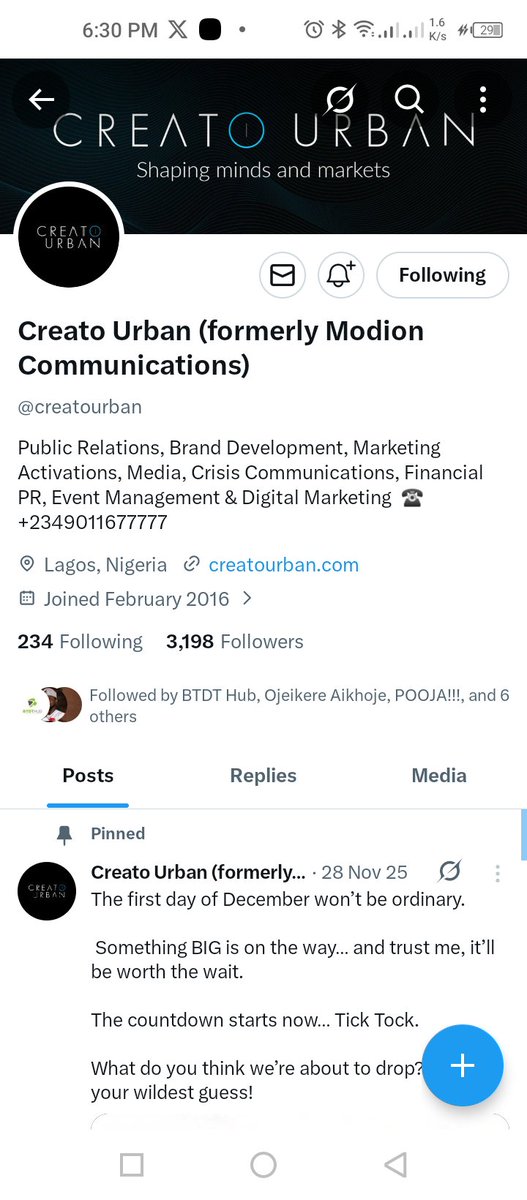Switch to the Media tab
The height and width of the screenshot is (1200, 527).
tap(439, 775)
